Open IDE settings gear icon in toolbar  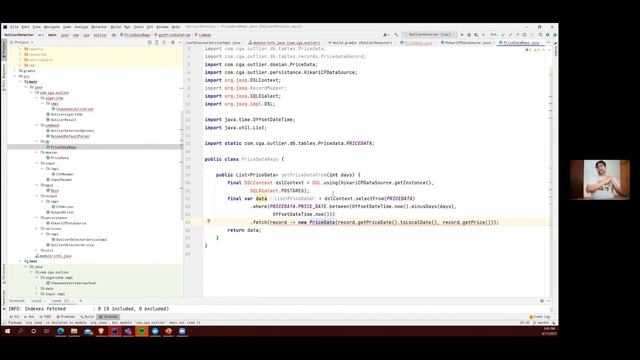click(x=548, y=35)
